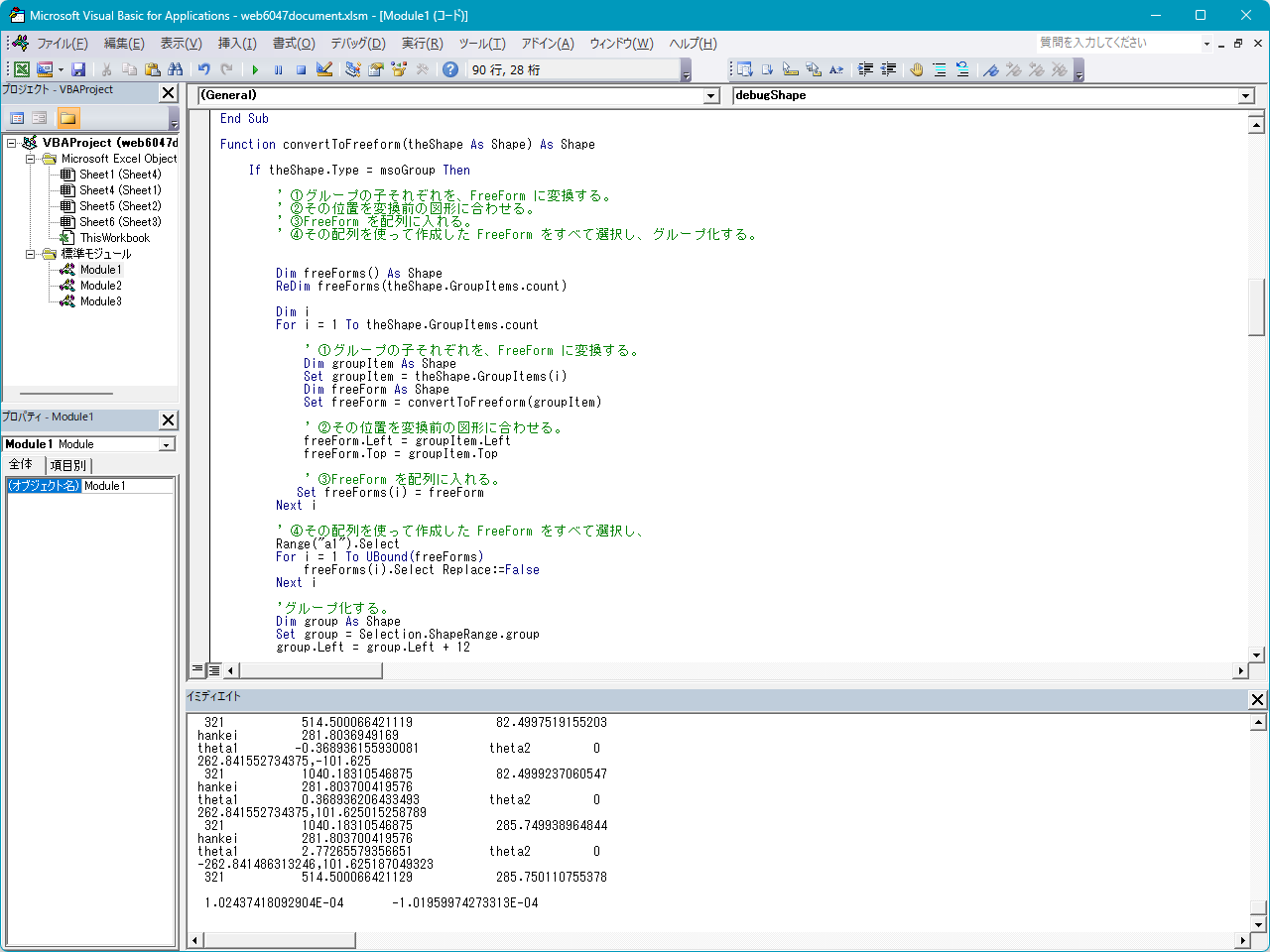
Task: Collapse the 標準モジュール folder node
Action: tap(31, 254)
